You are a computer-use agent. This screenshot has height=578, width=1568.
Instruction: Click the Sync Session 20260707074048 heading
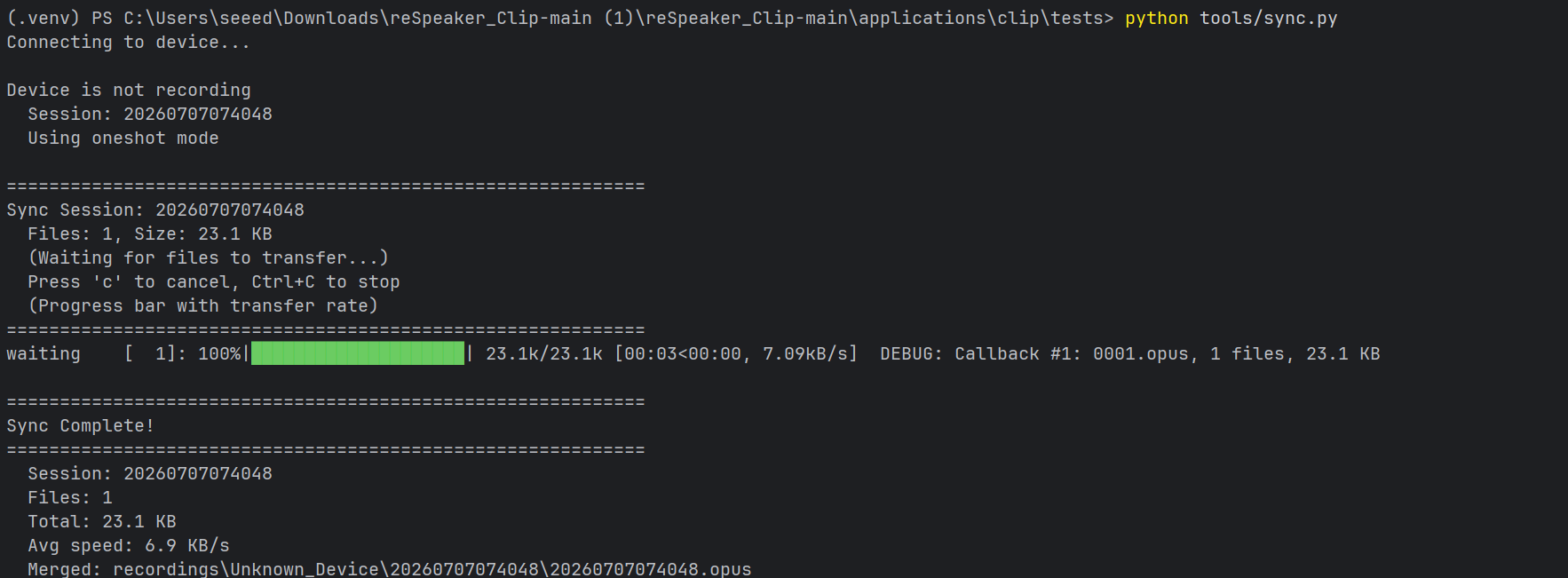(x=155, y=210)
